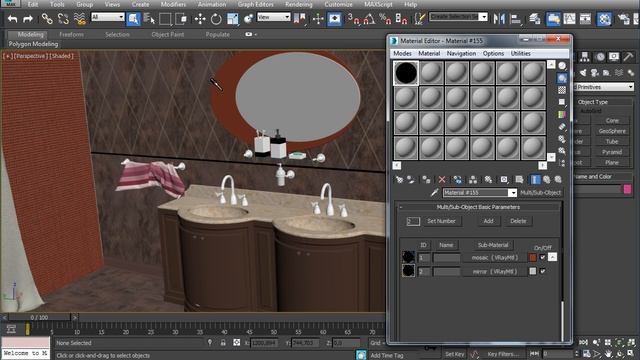Activate the Select and Link tool
Viewport: 640px width, 360px height.
47,19
